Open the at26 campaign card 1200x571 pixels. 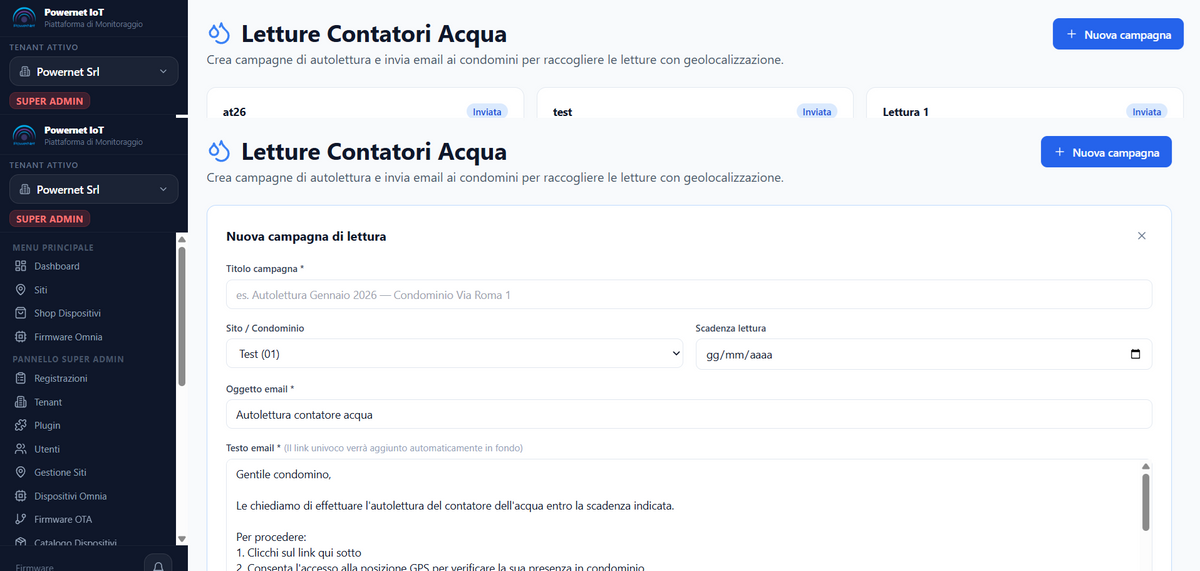pyautogui.click(x=365, y=104)
